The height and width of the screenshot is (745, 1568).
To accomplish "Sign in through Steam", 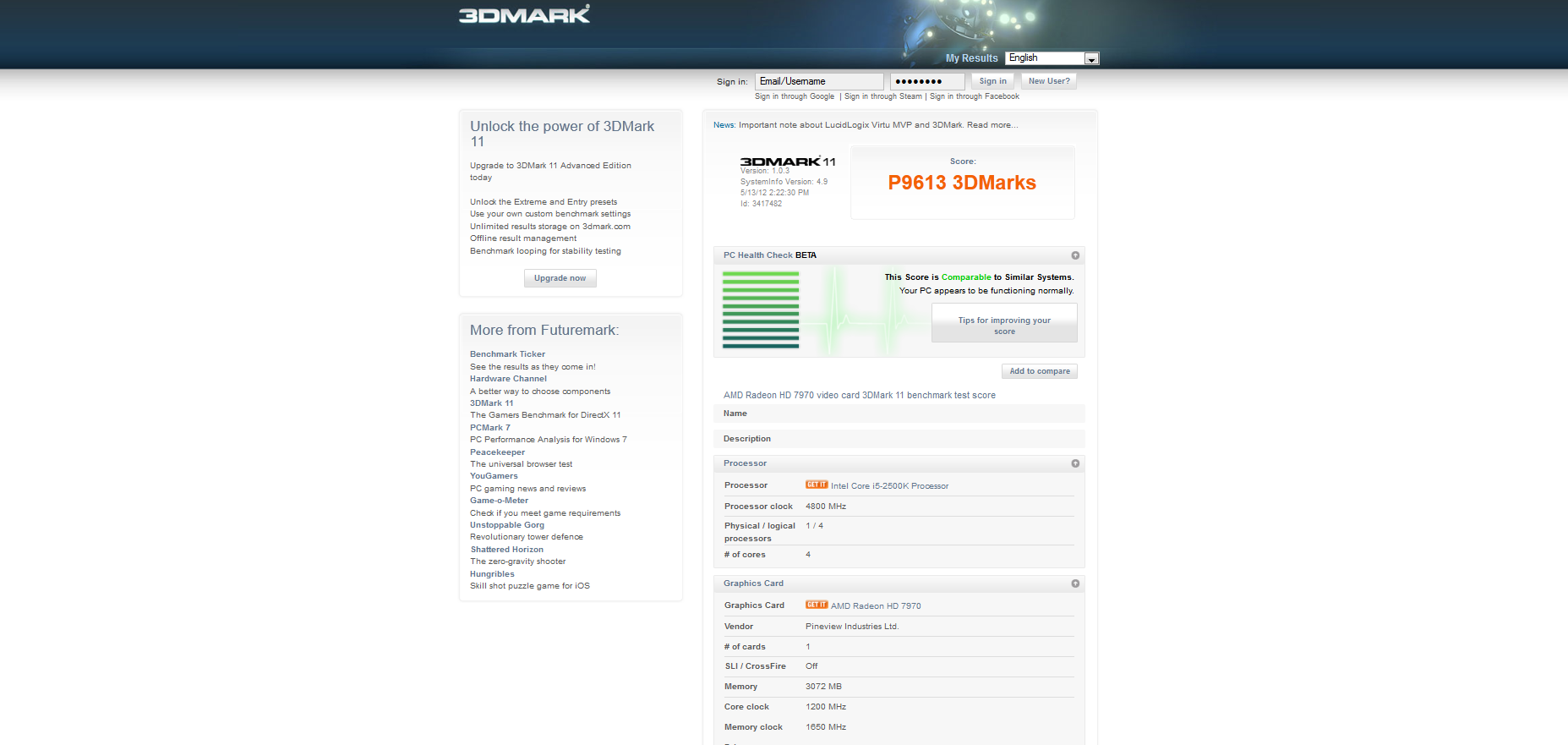I will (883, 96).
